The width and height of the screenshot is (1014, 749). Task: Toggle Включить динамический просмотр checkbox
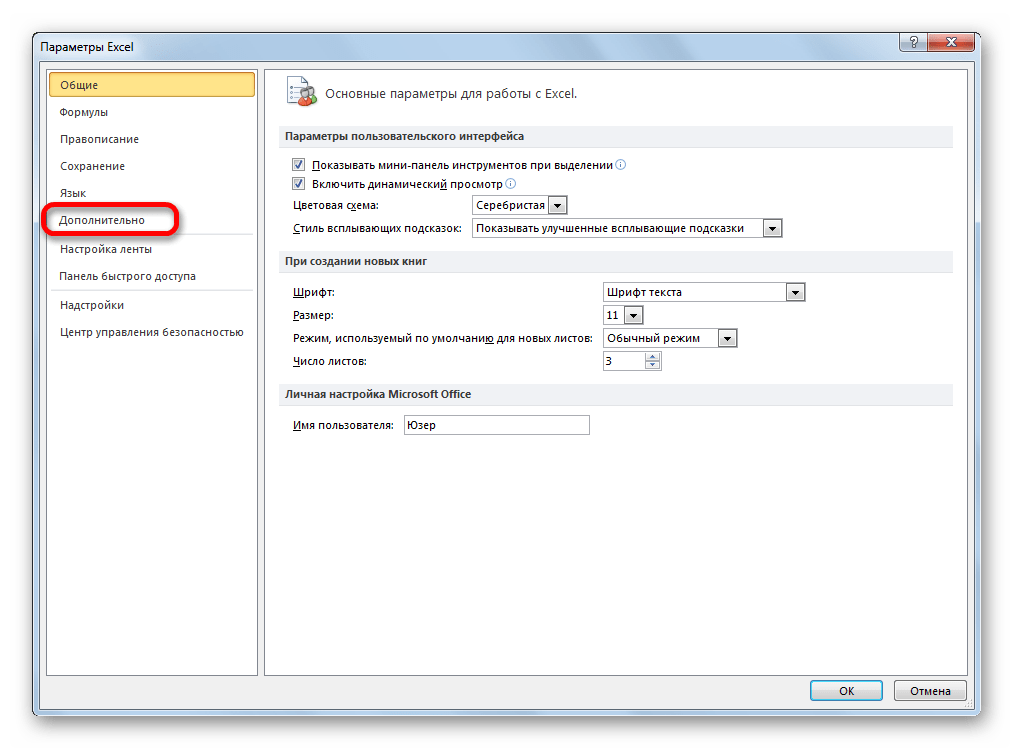click(298, 184)
